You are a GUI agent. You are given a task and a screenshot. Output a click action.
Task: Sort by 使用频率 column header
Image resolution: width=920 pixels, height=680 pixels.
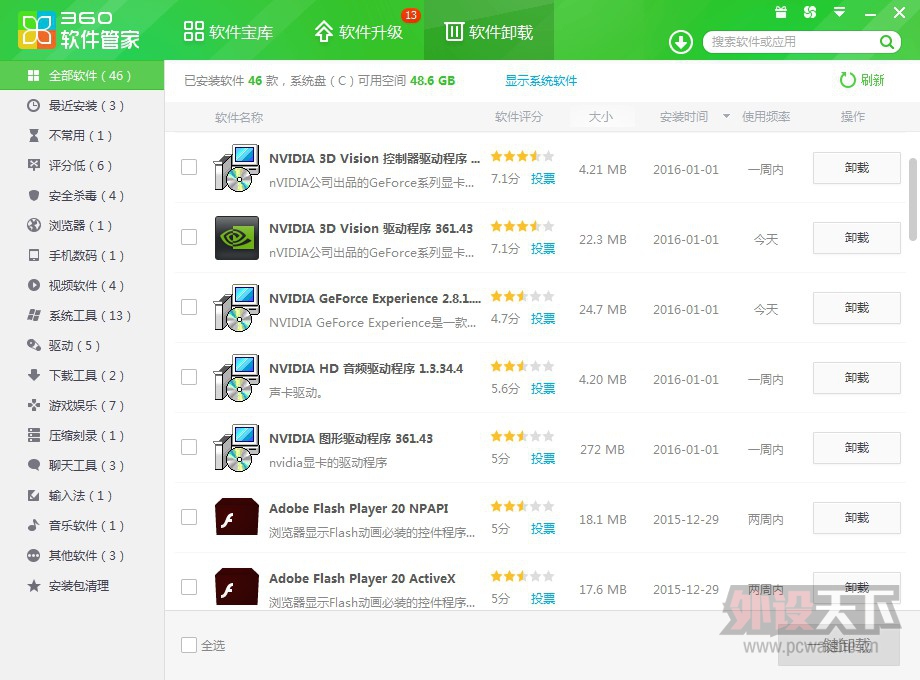tap(766, 117)
